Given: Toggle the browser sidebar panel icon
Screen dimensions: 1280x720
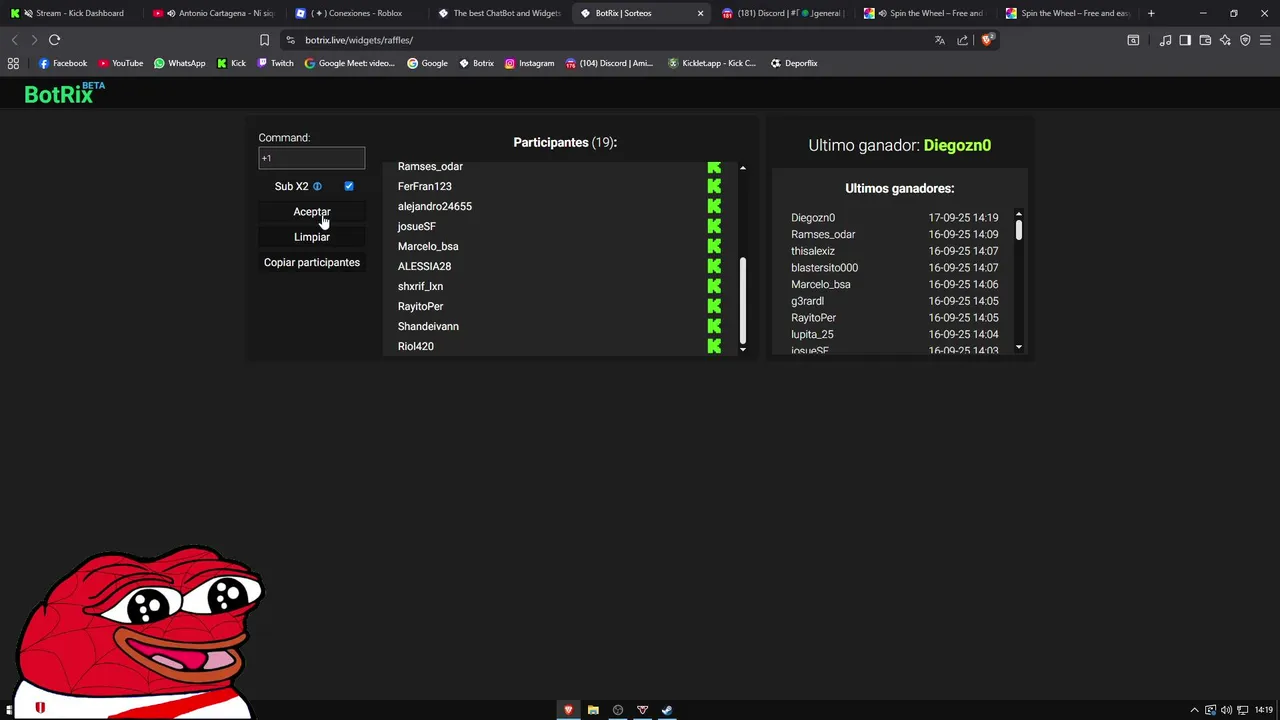Looking at the screenshot, I should pos(1185,40).
